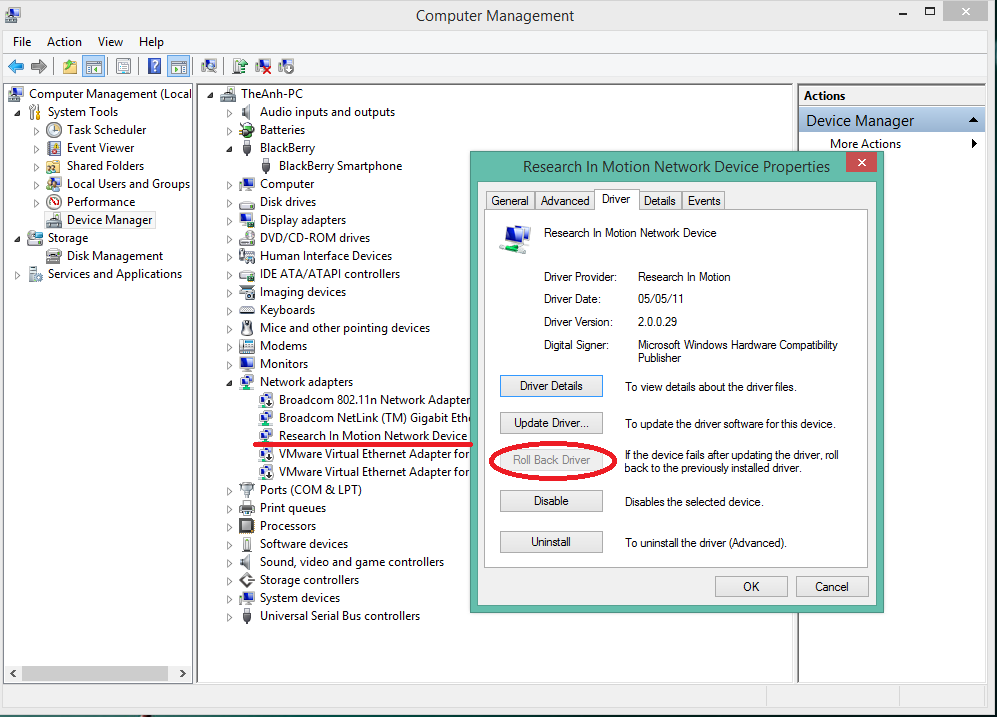Screen dimensions: 997x717
Task: Click Scan for hardware changes icon
Action: [x=209, y=66]
